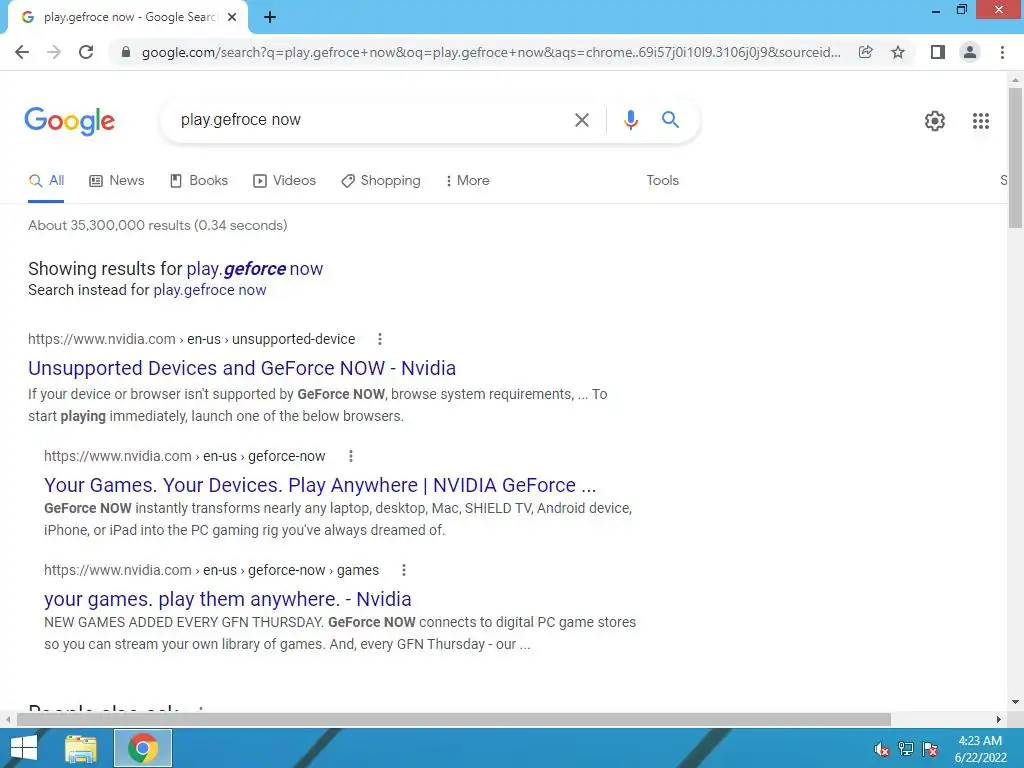
Task: Click the nvidia.com unsupported-device URL breadcrumb
Action: point(191,339)
